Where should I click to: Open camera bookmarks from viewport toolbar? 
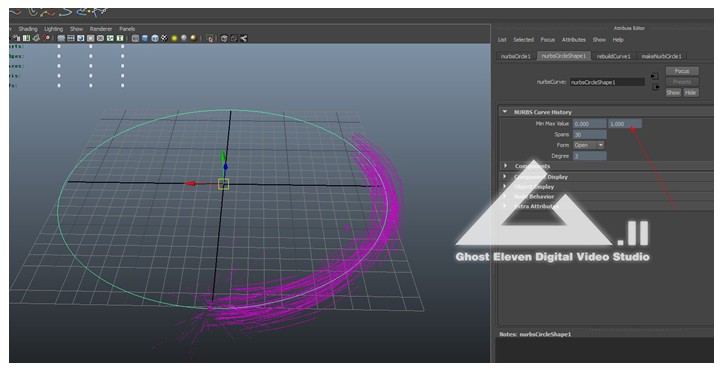26,38
